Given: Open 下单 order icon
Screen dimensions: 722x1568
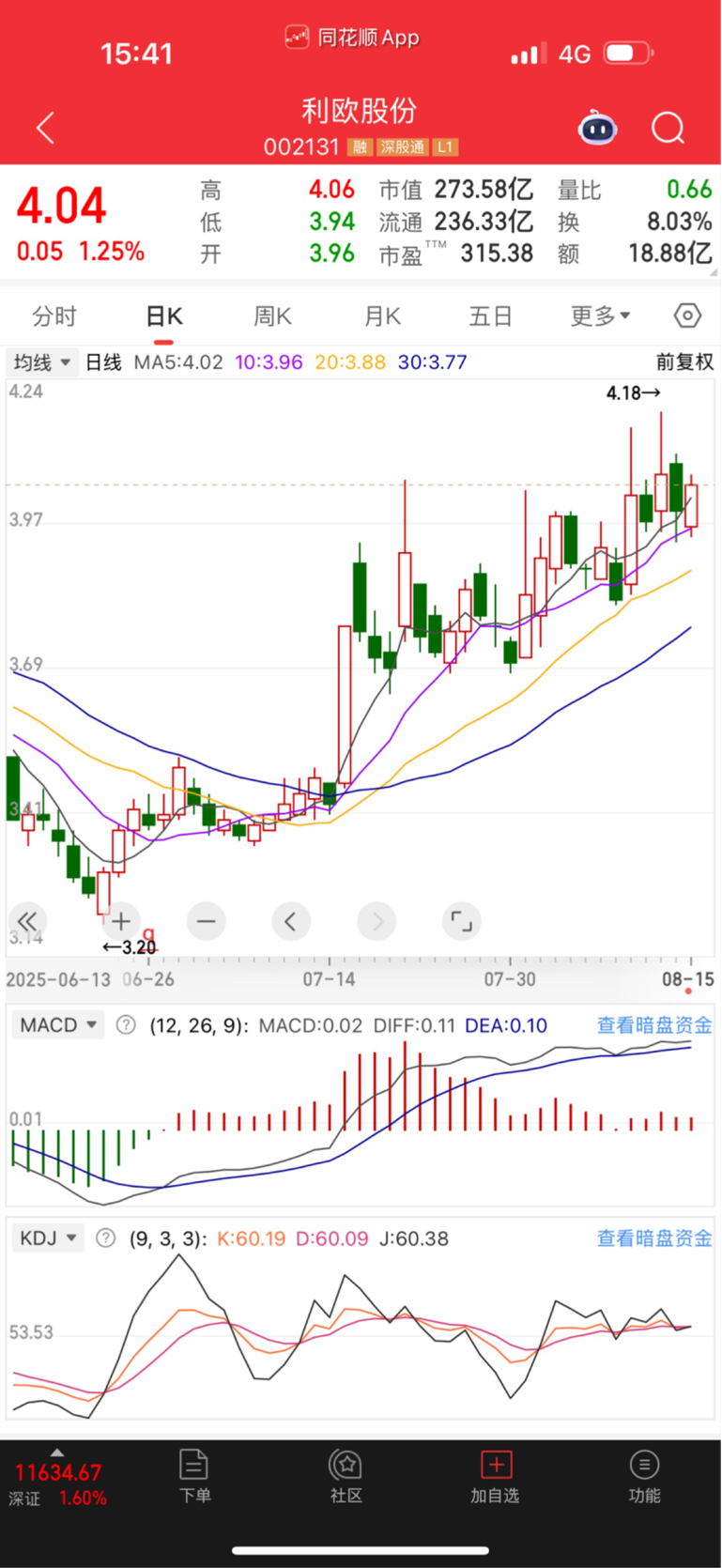Looking at the screenshot, I should coord(194,1476).
